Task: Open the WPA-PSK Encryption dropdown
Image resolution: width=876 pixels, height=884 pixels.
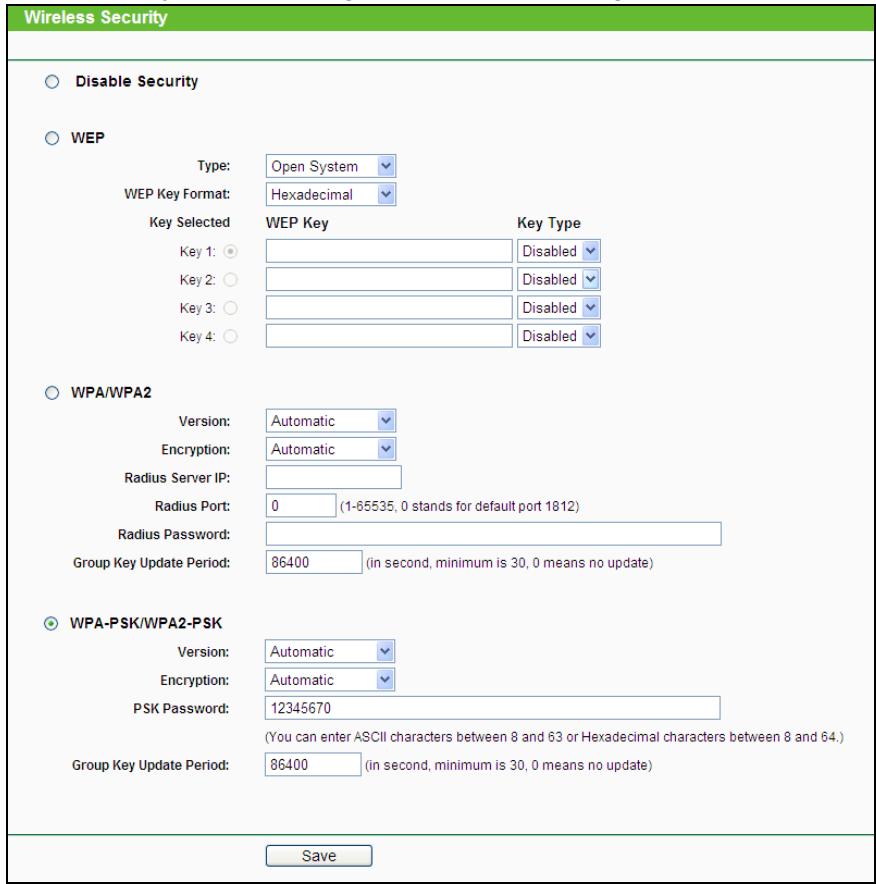Action: [331, 679]
